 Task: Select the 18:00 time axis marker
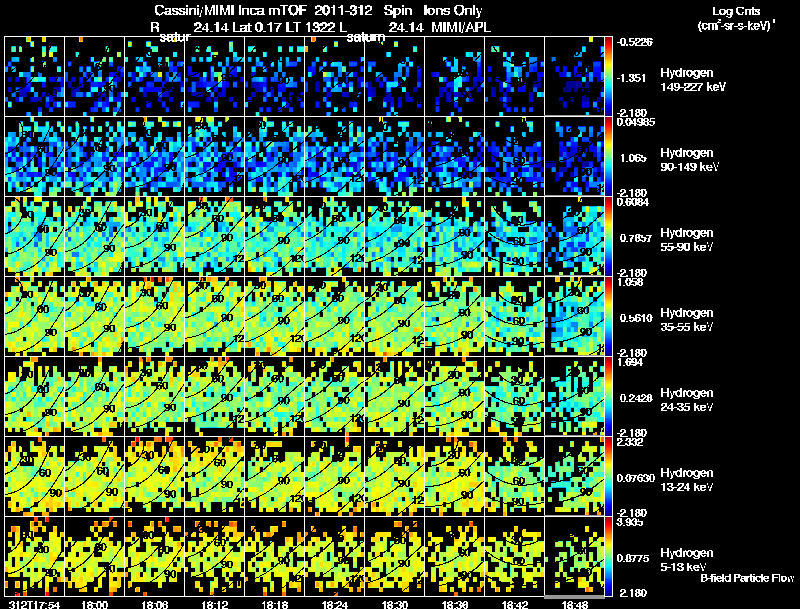(x=95, y=603)
